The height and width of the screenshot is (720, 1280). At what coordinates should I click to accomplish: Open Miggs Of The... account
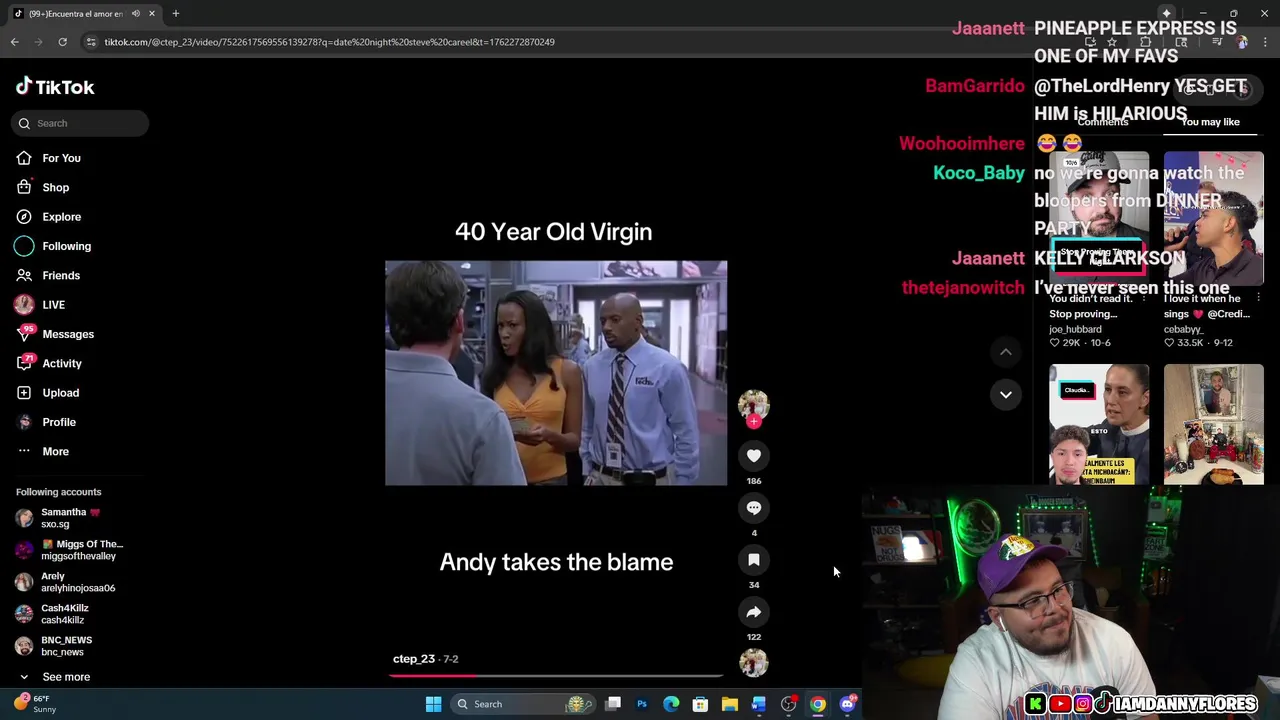coord(69,550)
